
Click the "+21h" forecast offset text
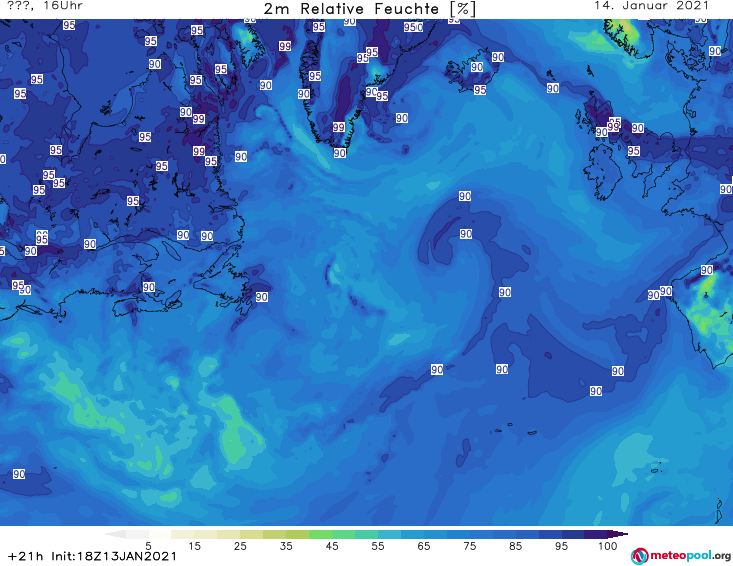(25, 556)
